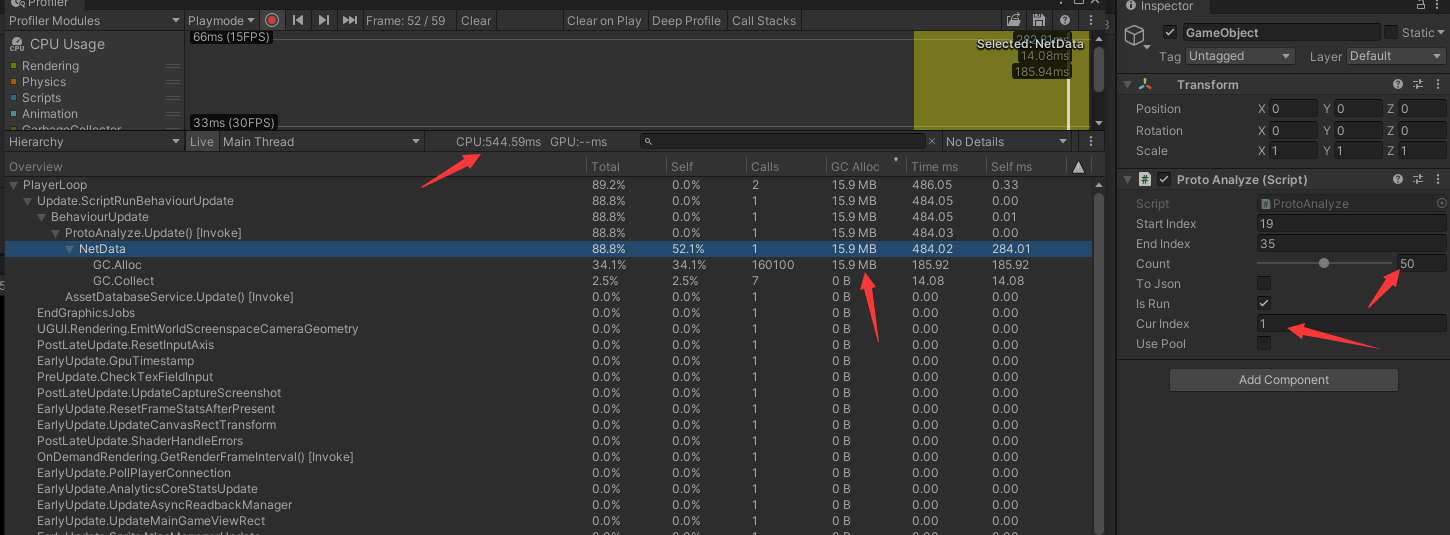
Task: Open Proto Analyze component's three-dot menu
Action: 1438,180
